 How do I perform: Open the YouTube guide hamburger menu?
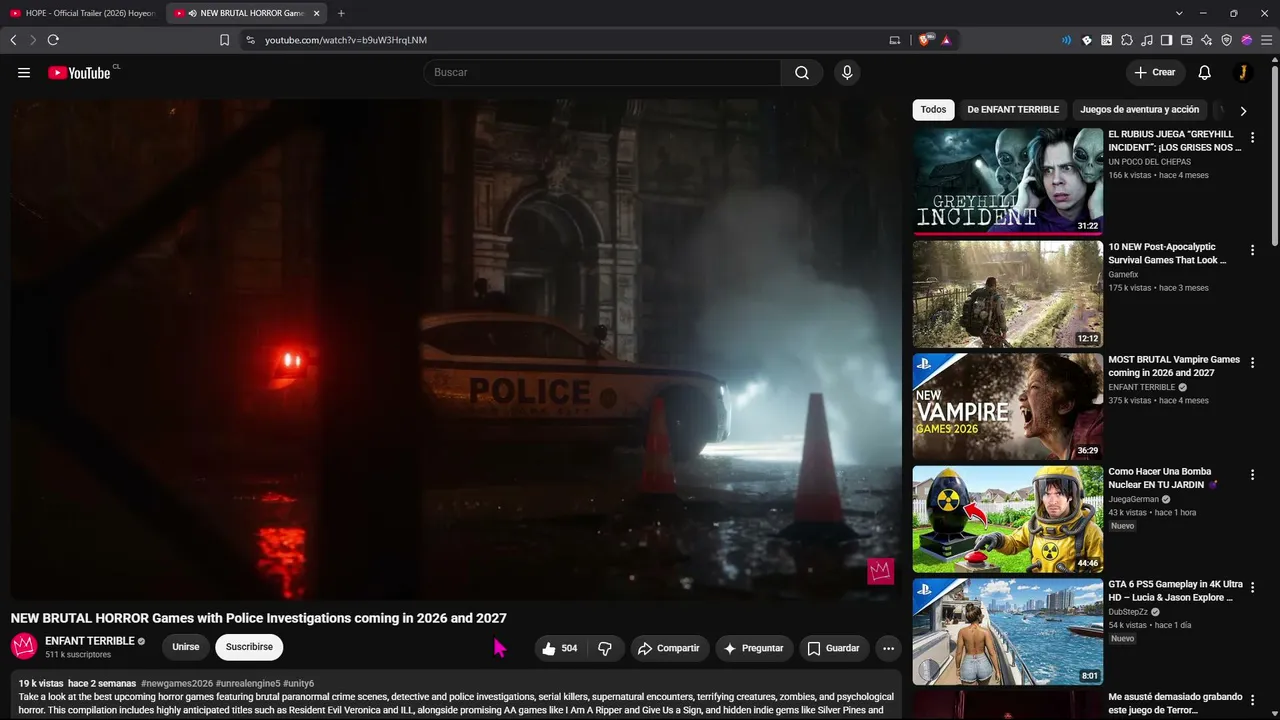tap(24, 73)
